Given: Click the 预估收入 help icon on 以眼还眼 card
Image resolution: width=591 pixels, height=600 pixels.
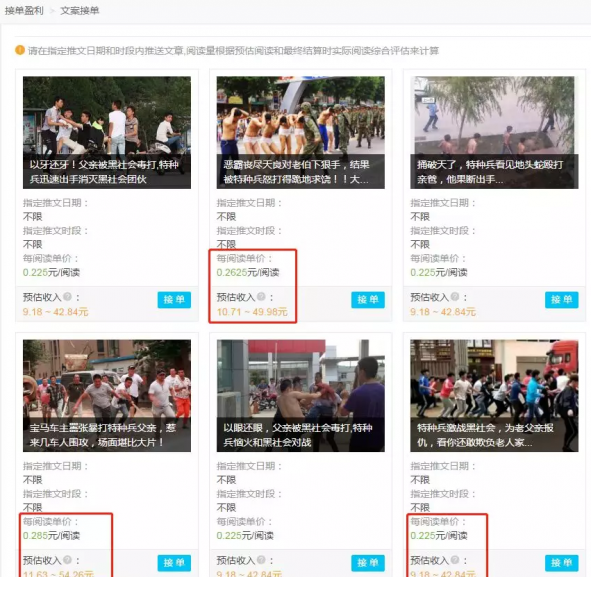Looking at the screenshot, I should [x=261, y=560].
